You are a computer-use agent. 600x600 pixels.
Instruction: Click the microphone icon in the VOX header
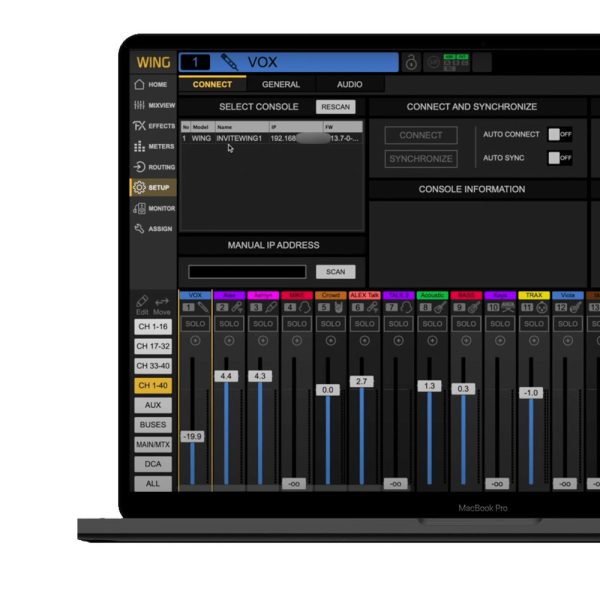(x=229, y=62)
